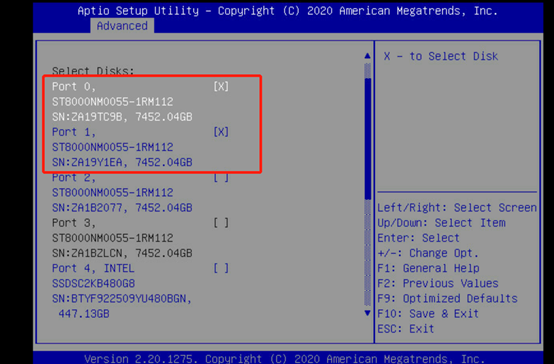Toggle Port 1 disk checkbox
The image size is (554, 364).
pyautogui.click(x=221, y=132)
